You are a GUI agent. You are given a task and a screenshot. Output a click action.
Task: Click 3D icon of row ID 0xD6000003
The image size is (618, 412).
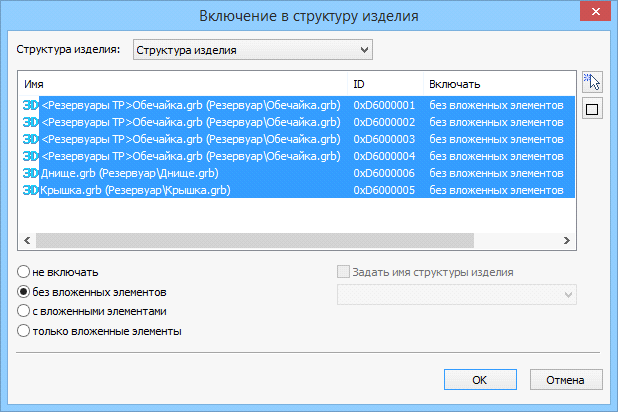pos(30,139)
